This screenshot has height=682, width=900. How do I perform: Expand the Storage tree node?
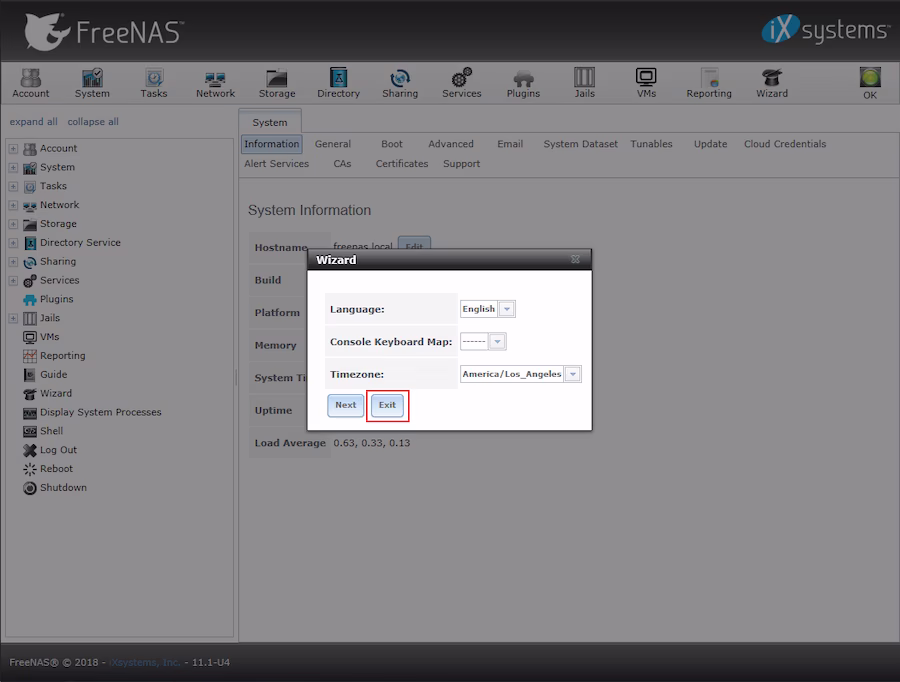coord(13,224)
